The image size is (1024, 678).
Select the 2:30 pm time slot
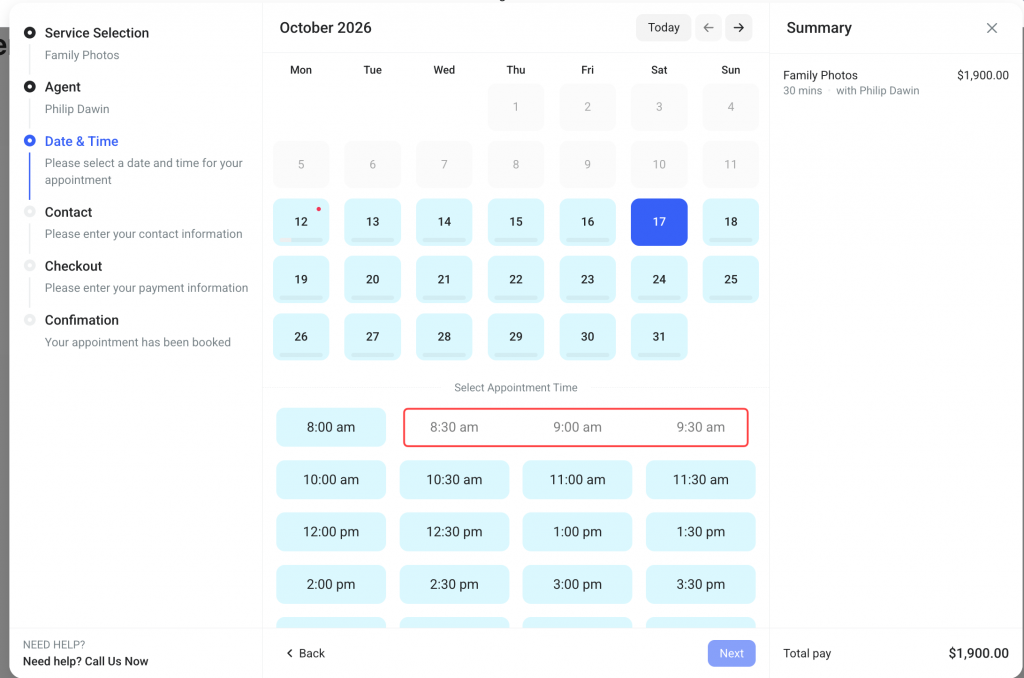[x=455, y=585]
